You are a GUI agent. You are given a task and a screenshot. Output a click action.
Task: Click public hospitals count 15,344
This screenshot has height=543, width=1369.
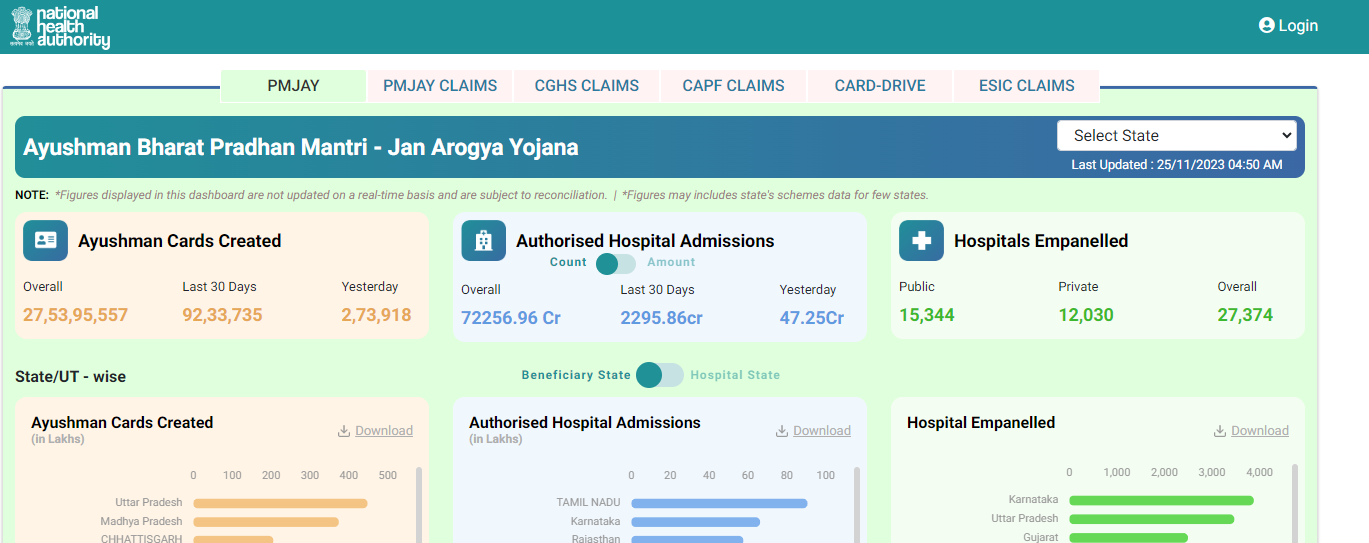pyautogui.click(x=927, y=315)
